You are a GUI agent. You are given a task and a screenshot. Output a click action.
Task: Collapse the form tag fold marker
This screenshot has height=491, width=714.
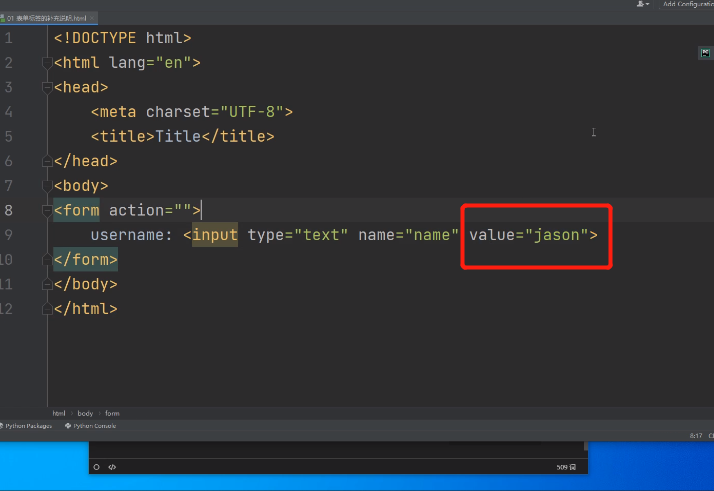tap(47, 210)
